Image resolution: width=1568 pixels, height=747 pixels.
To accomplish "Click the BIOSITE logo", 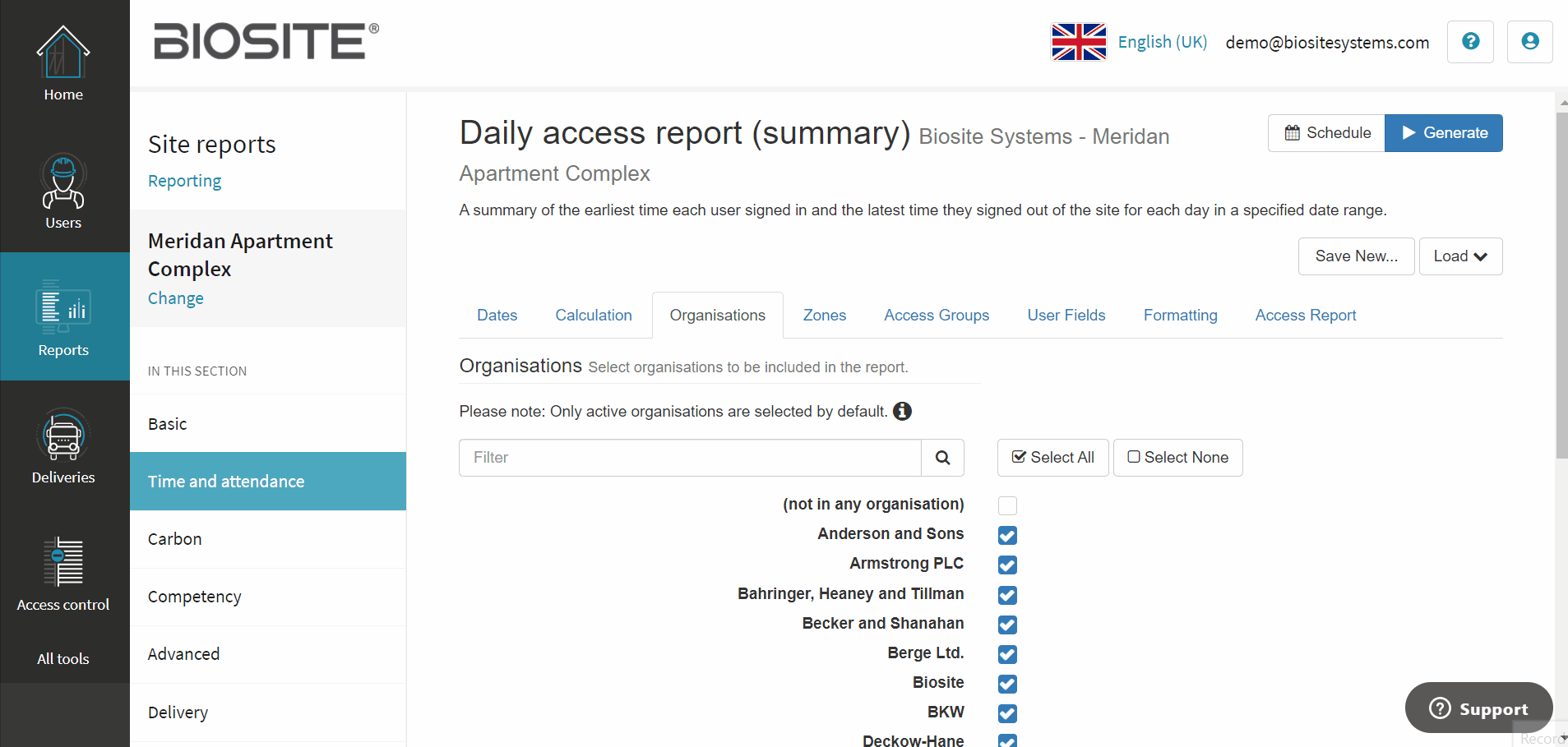I will pyautogui.click(x=266, y=41).
